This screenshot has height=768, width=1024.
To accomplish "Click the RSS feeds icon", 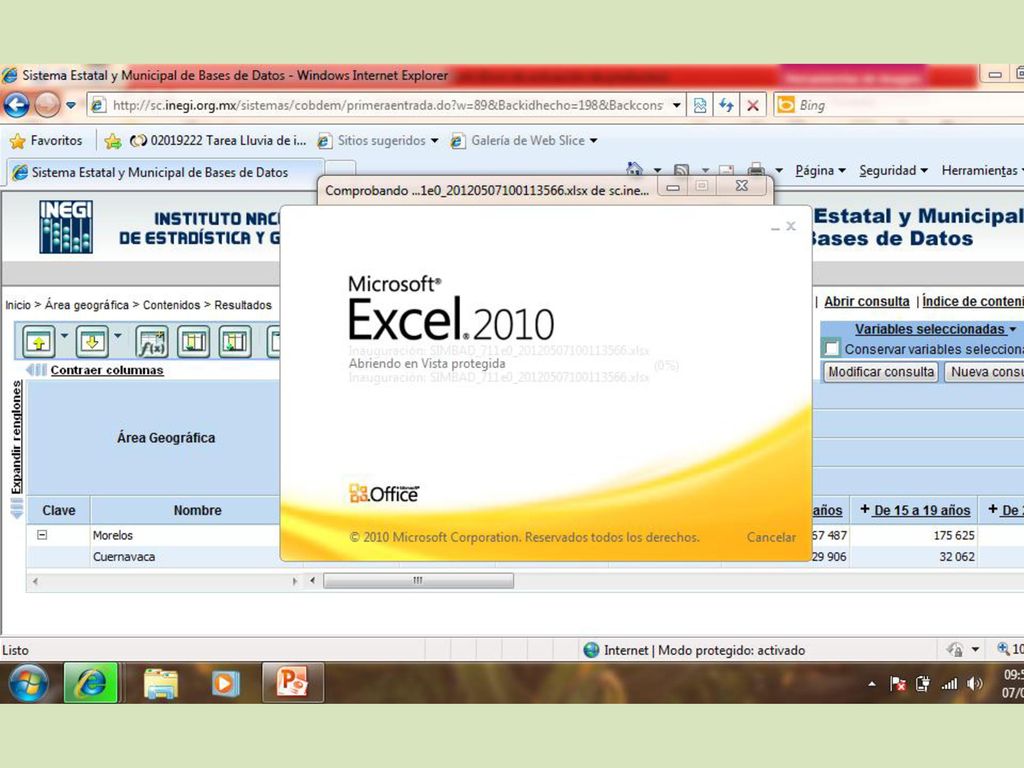I will click(x=681, y=170).
